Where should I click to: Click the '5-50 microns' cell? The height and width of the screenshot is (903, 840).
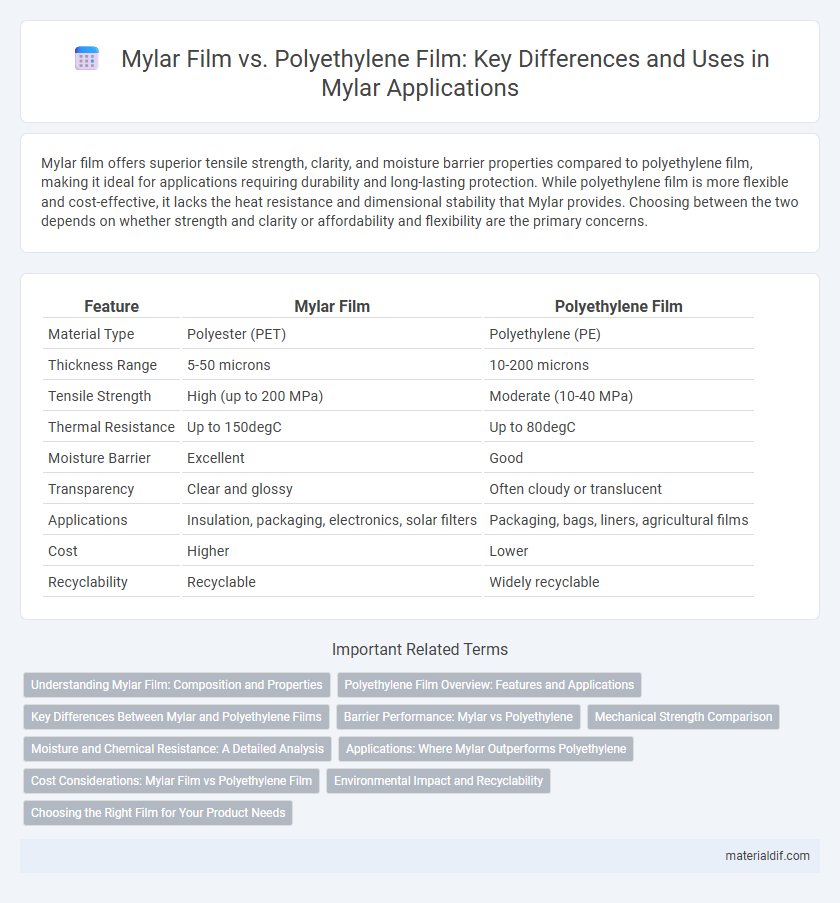click(229, 365)
